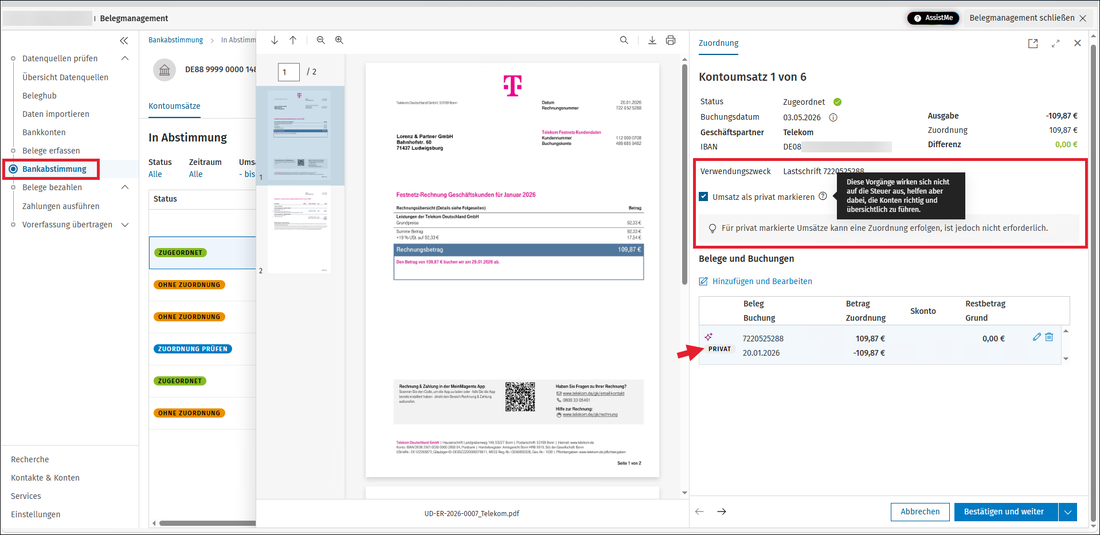Viewport: 1100px width, 535px height.
Task: Collapse Belege bezahlen section
Action: click(125, 187)
